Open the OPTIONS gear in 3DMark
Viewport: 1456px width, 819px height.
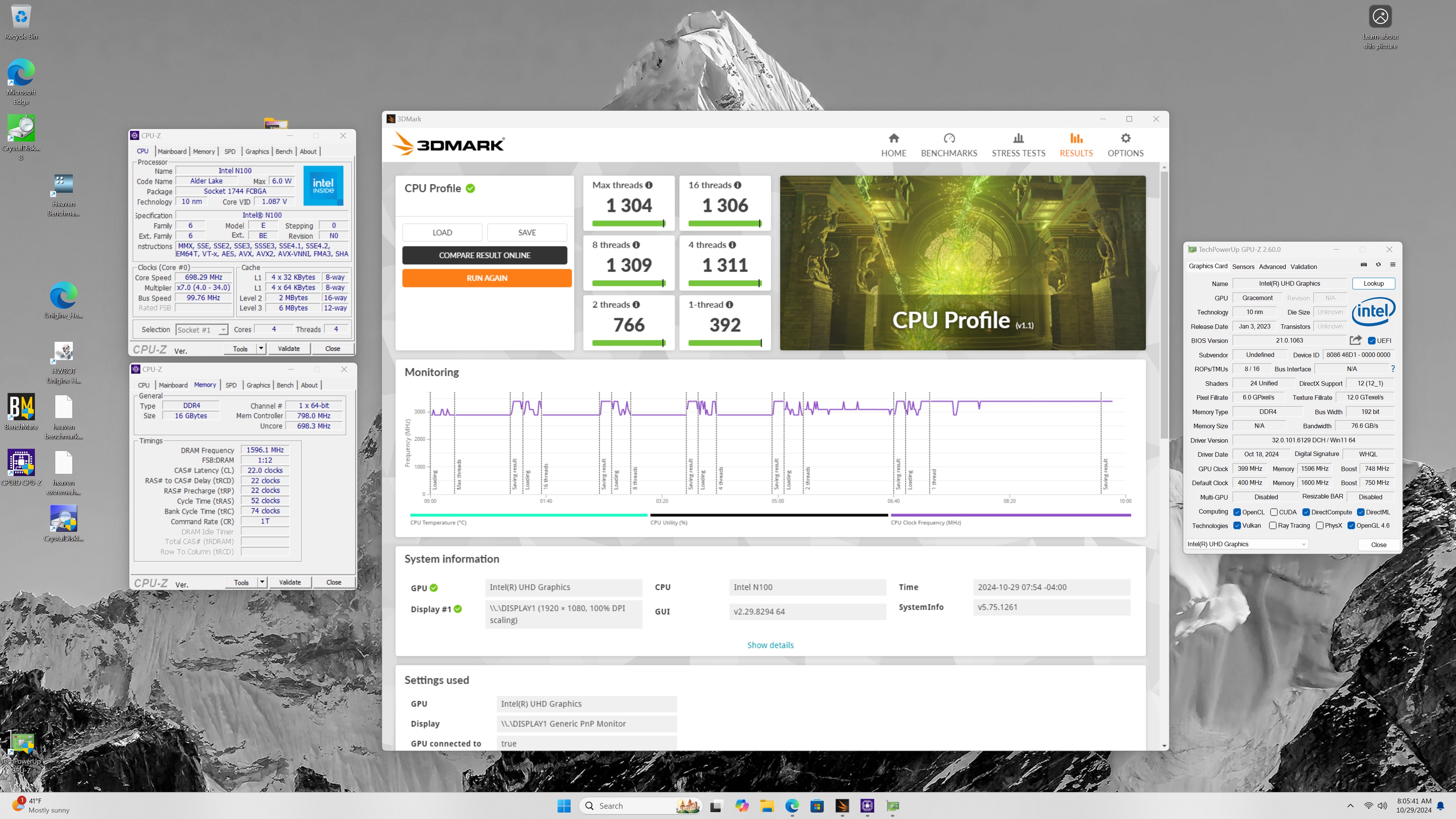pyautogui.click(x=1125, y=145)
